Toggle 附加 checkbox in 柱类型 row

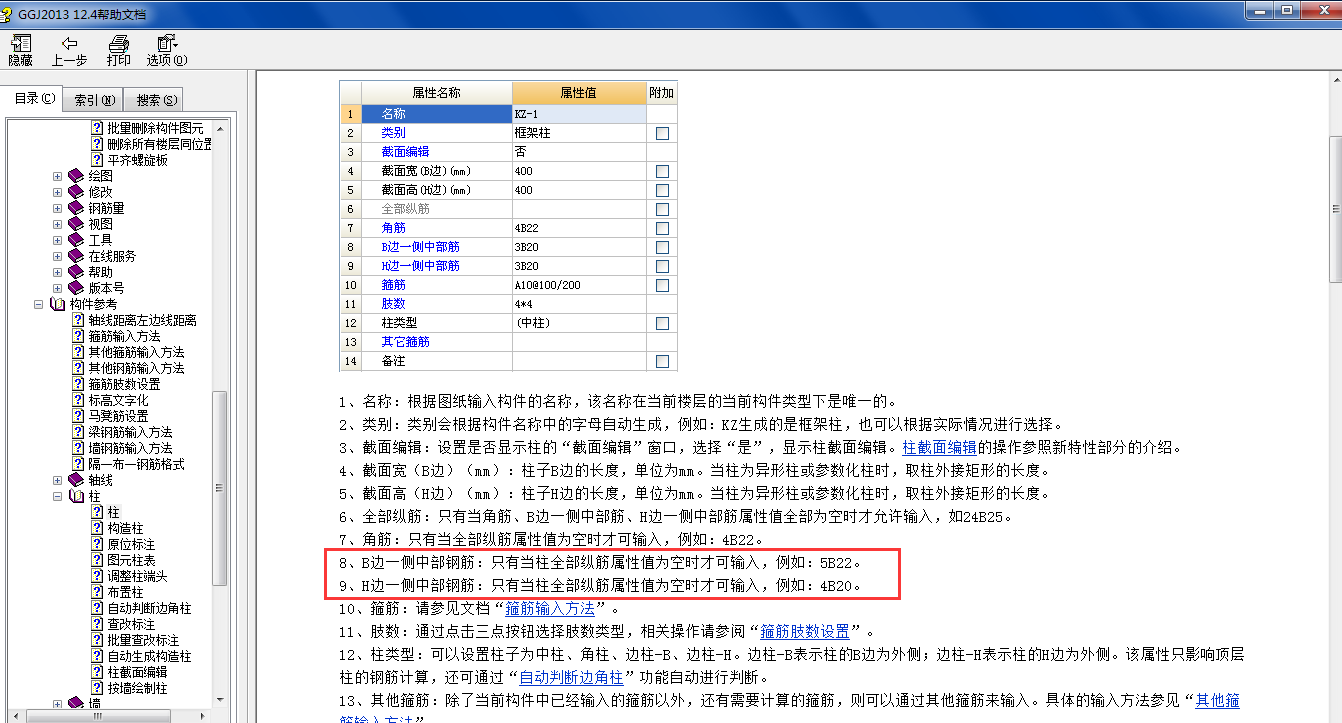pyautogui.click(x=662, y=323)
